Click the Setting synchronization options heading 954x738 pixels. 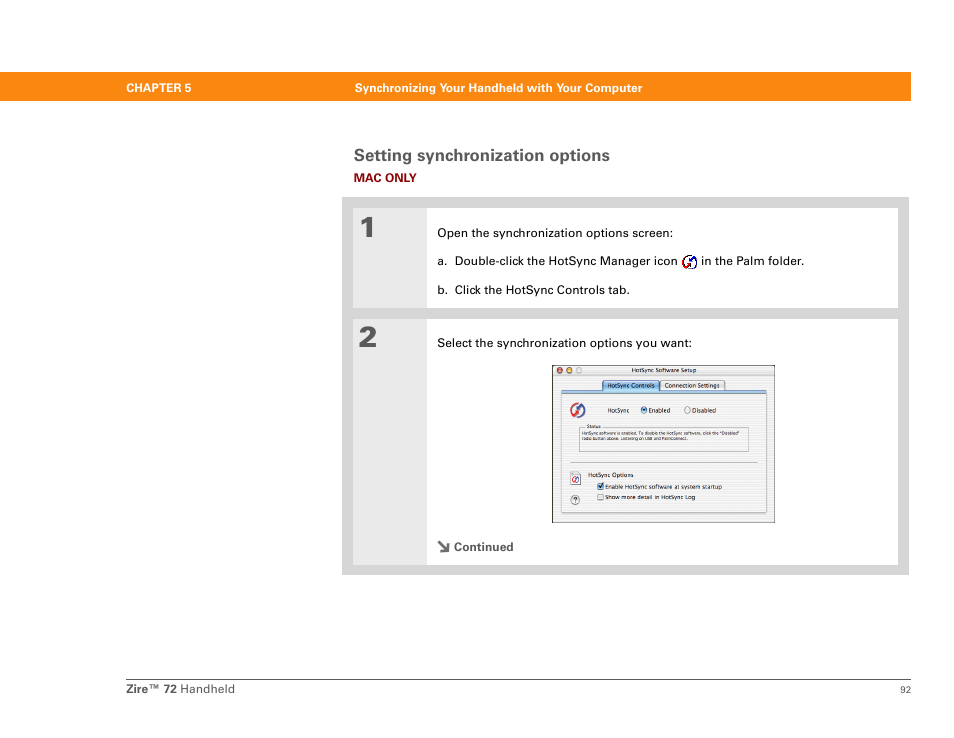click(481, 155)
